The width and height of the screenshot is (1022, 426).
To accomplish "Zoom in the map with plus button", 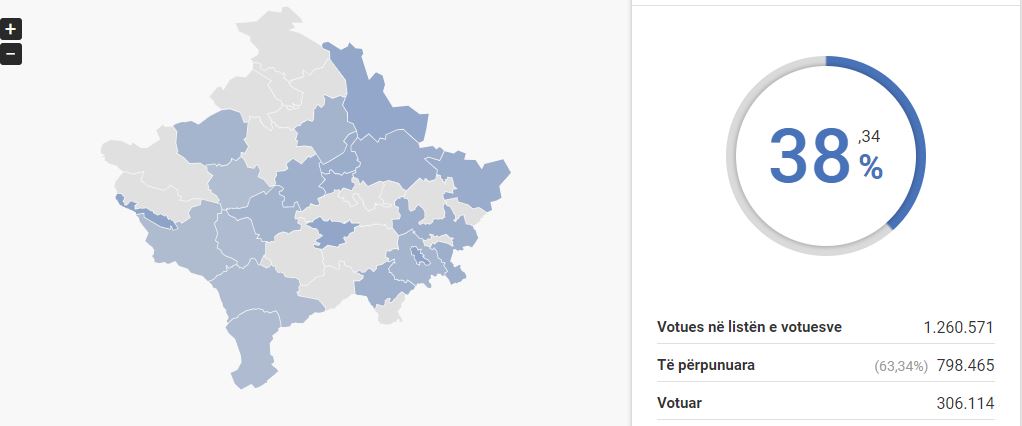I will pyautogui.click(x=10, y=29).
